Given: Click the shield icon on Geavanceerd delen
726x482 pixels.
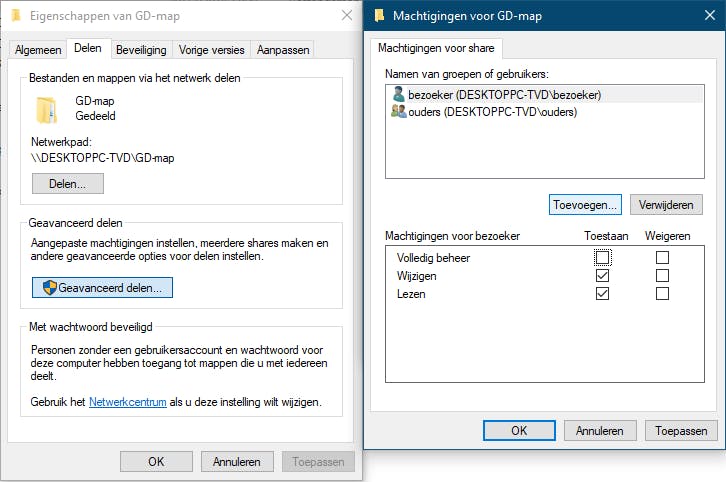Looking at the screenshot, I should 49,287.
